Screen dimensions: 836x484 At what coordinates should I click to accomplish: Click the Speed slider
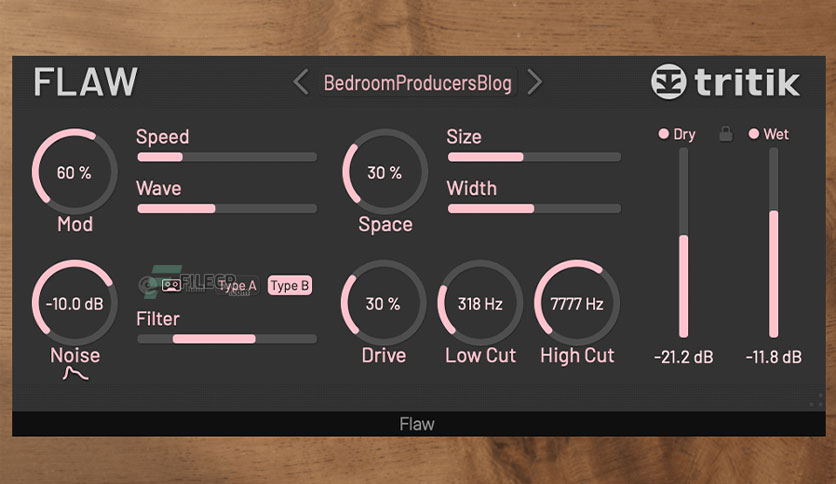[227, 157]
